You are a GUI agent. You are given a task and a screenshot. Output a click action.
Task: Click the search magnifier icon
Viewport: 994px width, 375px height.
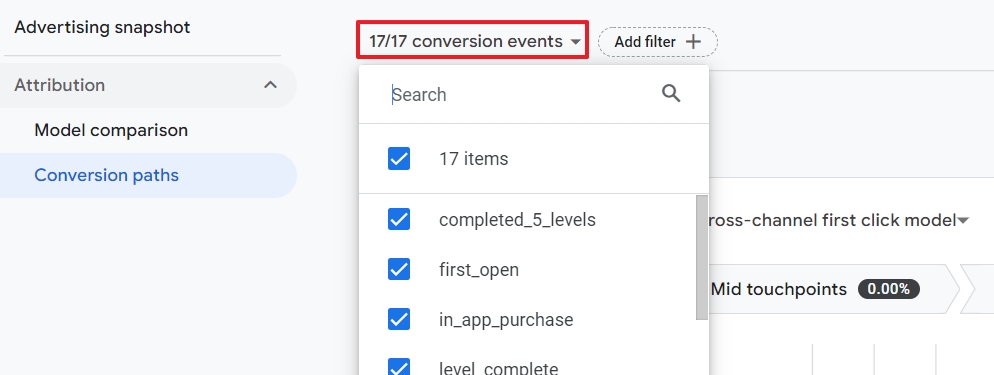pyautogui.click(x=671, y=94)
